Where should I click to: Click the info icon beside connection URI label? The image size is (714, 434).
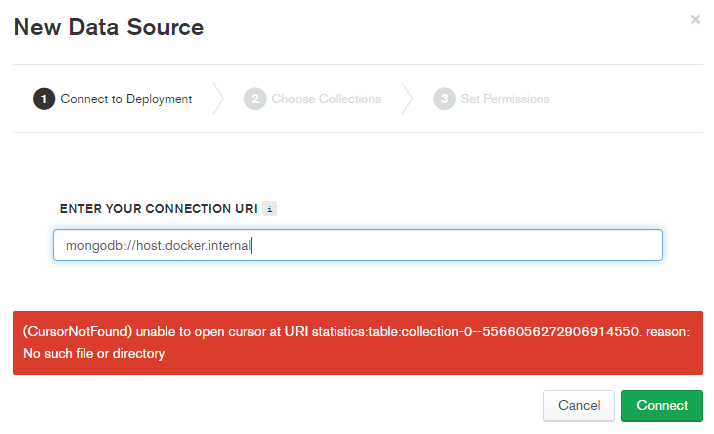270,209
